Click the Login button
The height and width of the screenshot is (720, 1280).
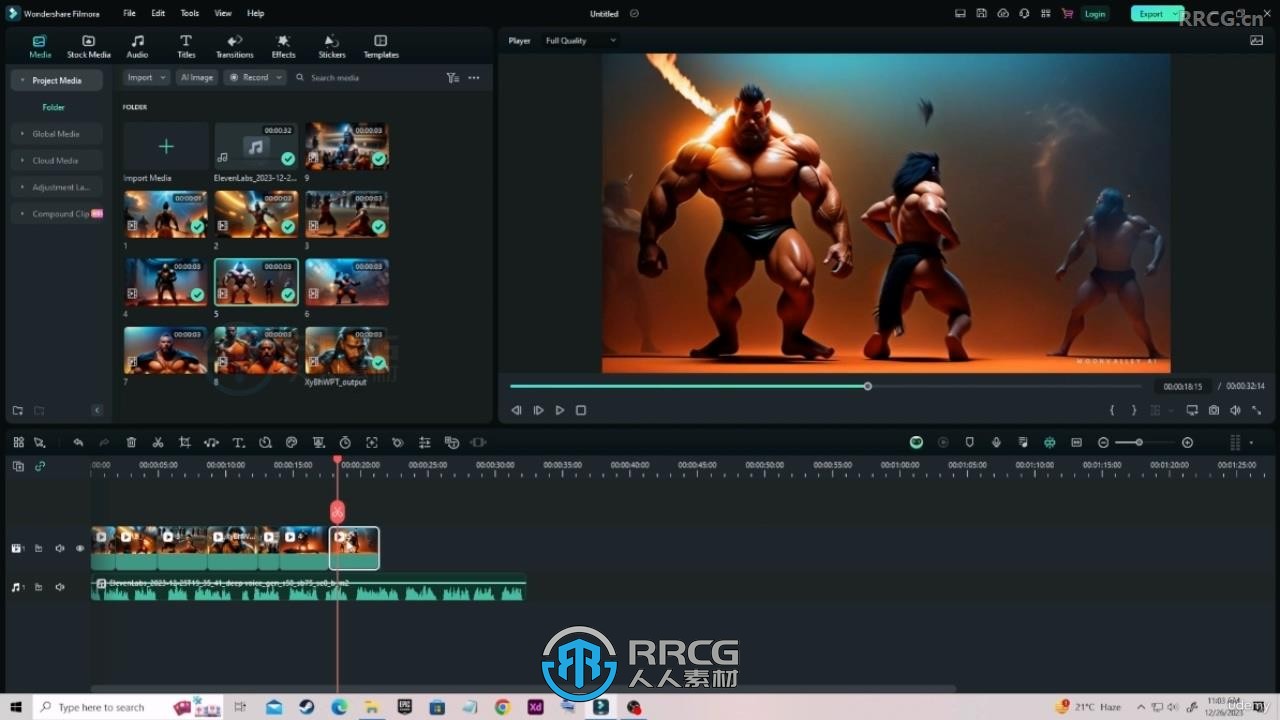(x=1095, y=13)
